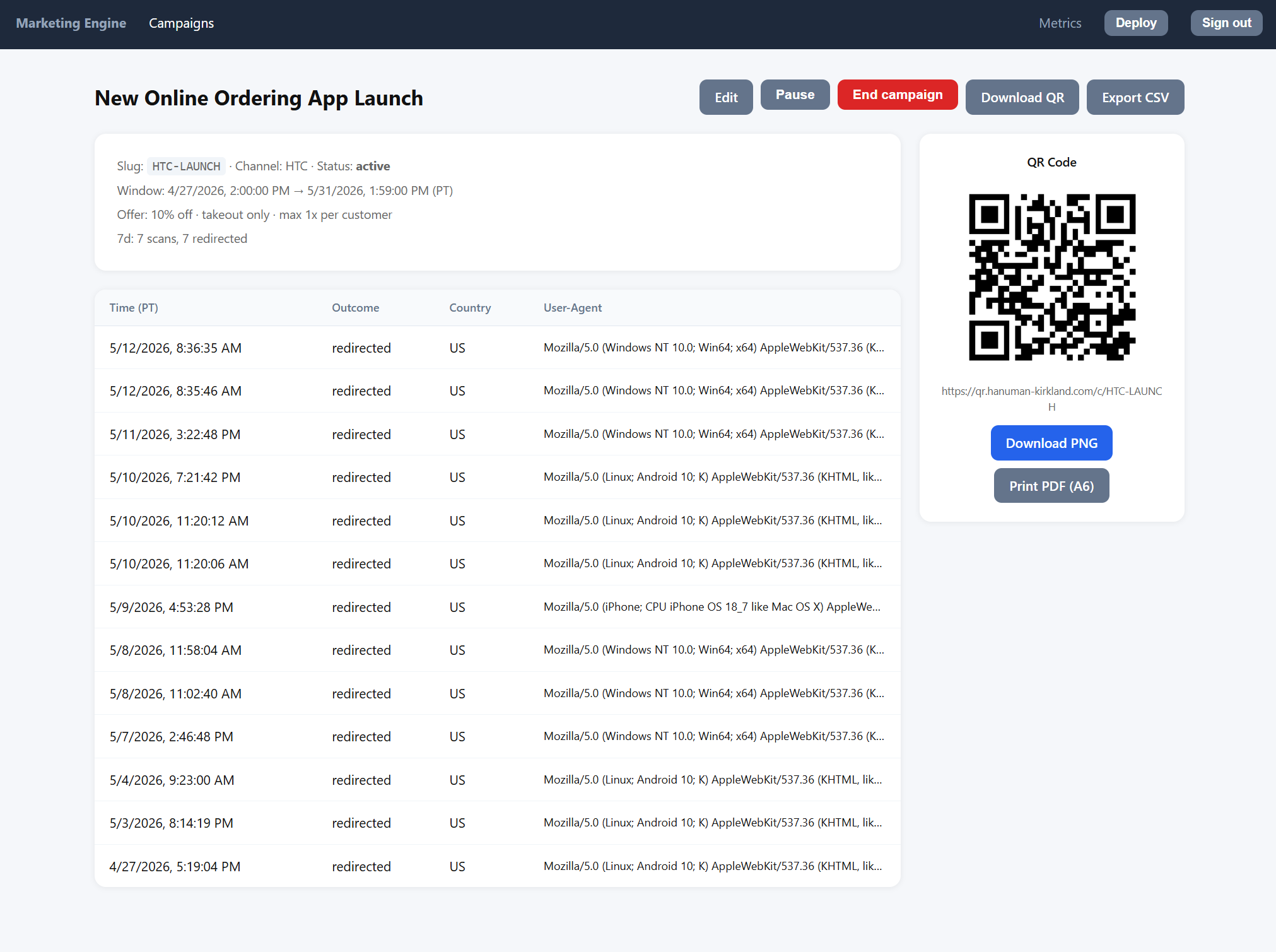Viewport: 1276px width, 952px height.
Task: Open the Marketing Engine home link
Action: click(x=71, y=23)
